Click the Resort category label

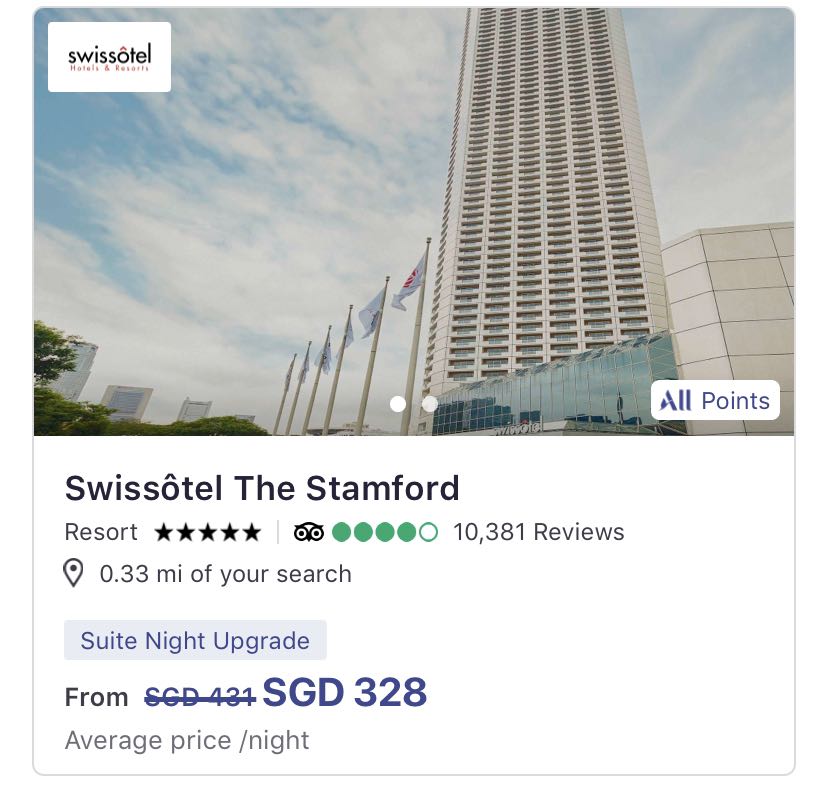(101, 532)
